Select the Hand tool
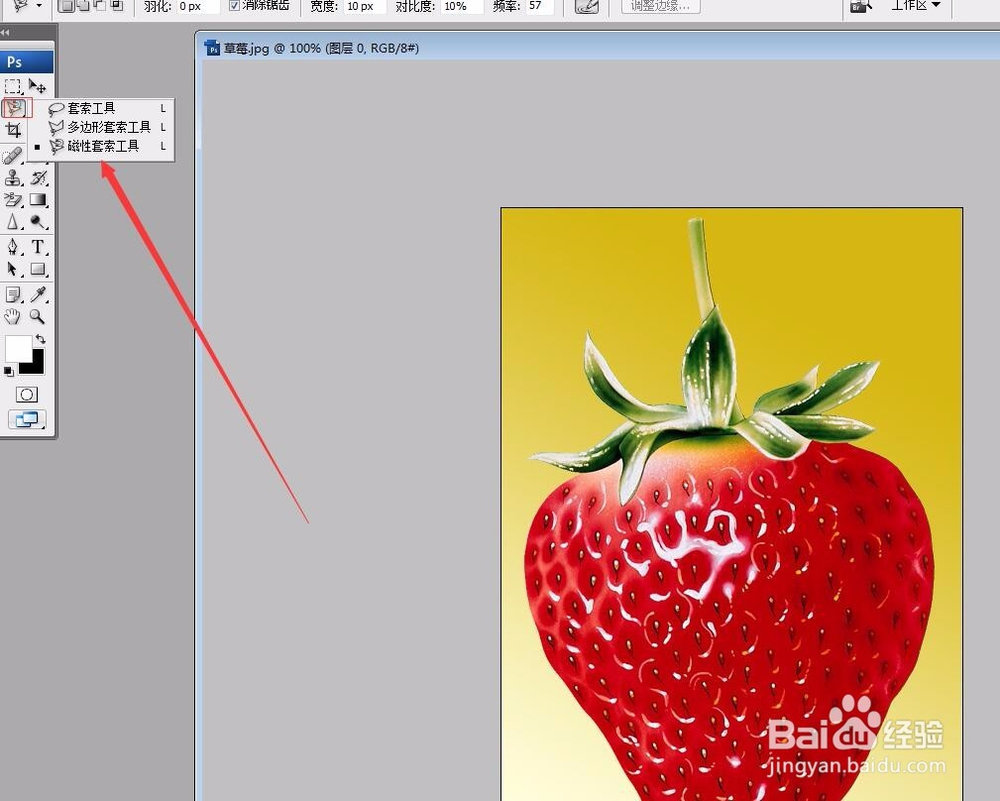The width and height of the screenshot is (1000, 801). pyautogui.click(x=13, y=316)
